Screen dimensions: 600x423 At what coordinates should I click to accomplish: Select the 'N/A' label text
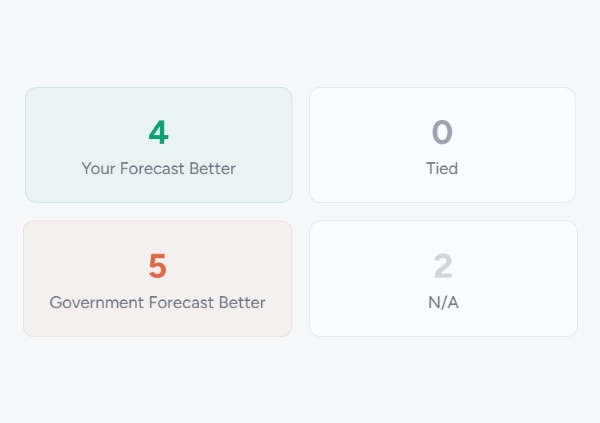click(x=443, y=302)
